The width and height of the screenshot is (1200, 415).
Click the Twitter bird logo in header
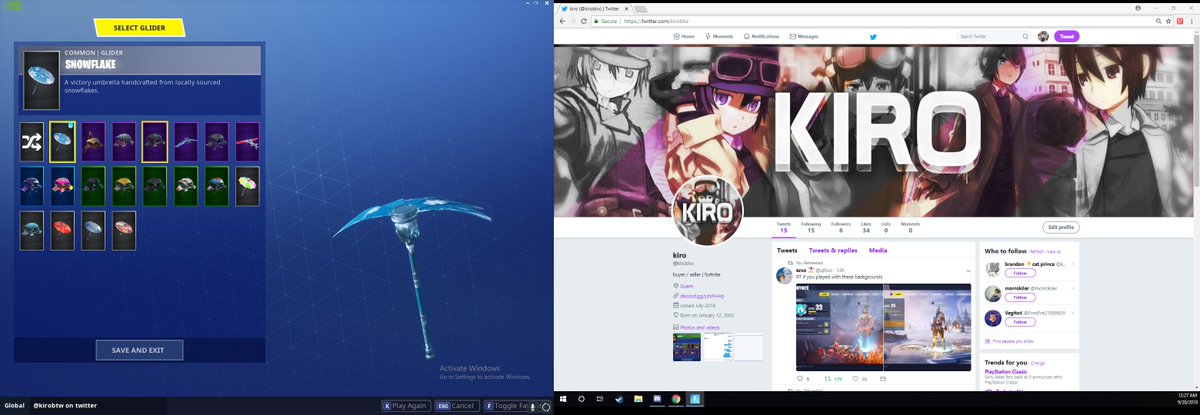pyautogui.click(x=873, y=36)
